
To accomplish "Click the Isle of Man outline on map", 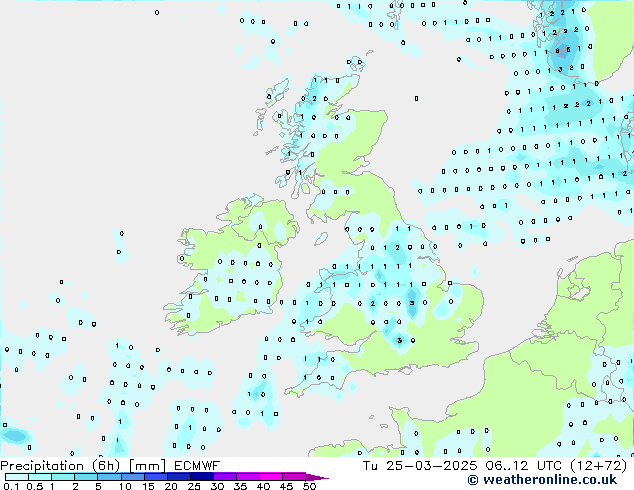I will 321,239.
